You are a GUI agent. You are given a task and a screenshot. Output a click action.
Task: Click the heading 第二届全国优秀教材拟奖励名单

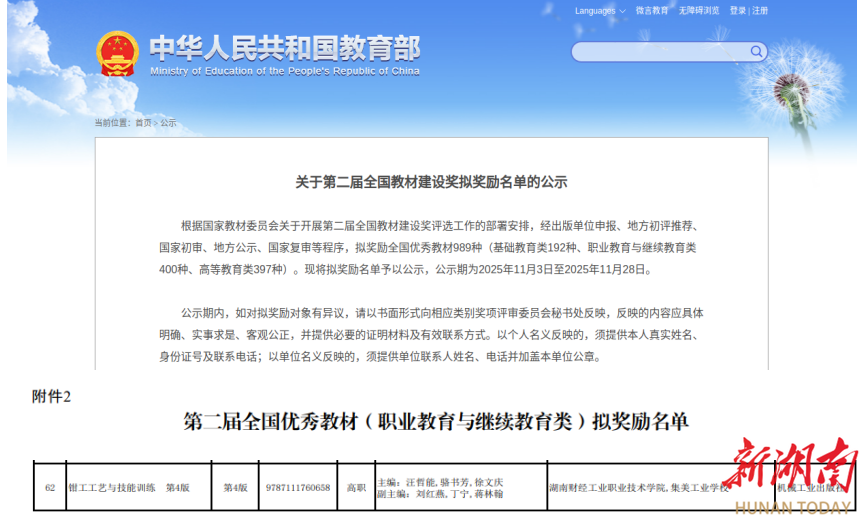[x=436, y=421]
